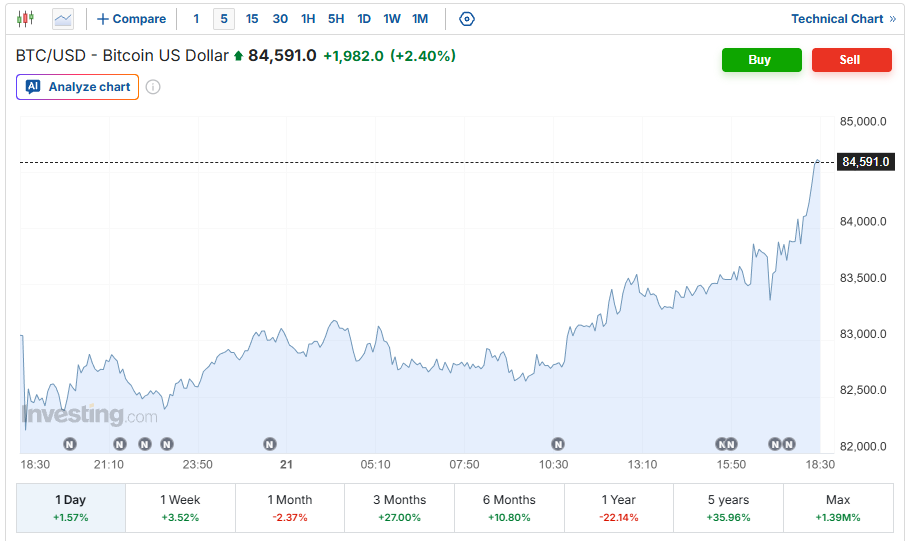Viewport: 911px width, 541px height.
Task: Set interval to 1 minute
Action: 196,19
